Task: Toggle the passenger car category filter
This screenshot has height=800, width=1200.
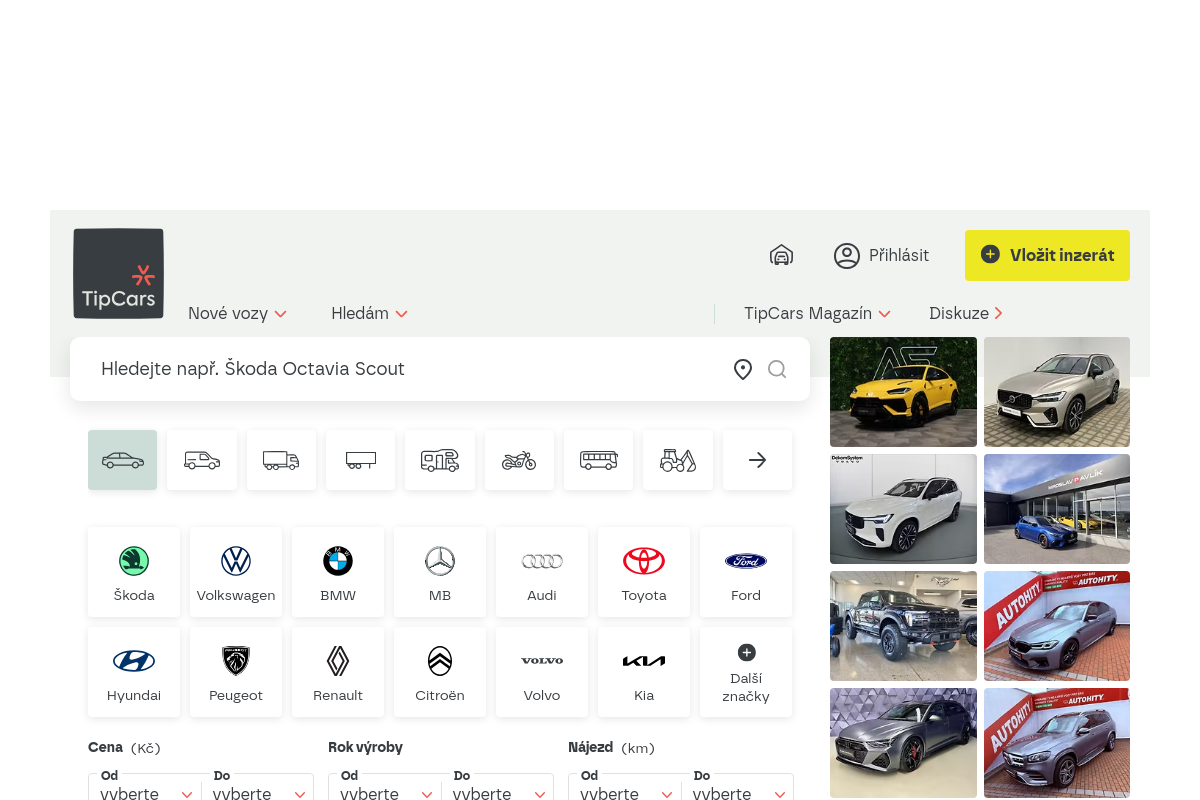Action: 122,459
